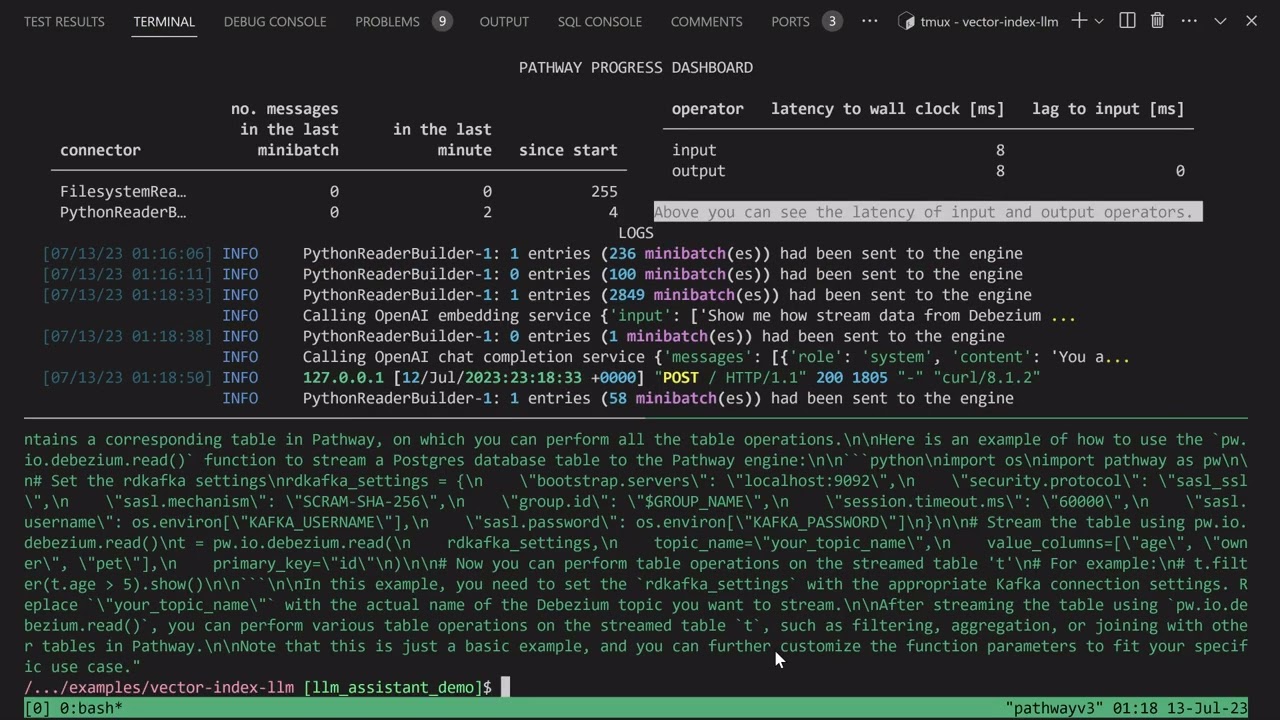Close the terminal panel
Screen dimensions: 1280x720
tap(1251, 21)
